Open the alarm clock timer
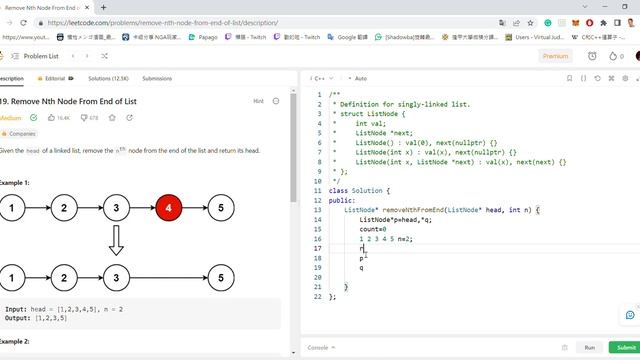 (592, 56)
